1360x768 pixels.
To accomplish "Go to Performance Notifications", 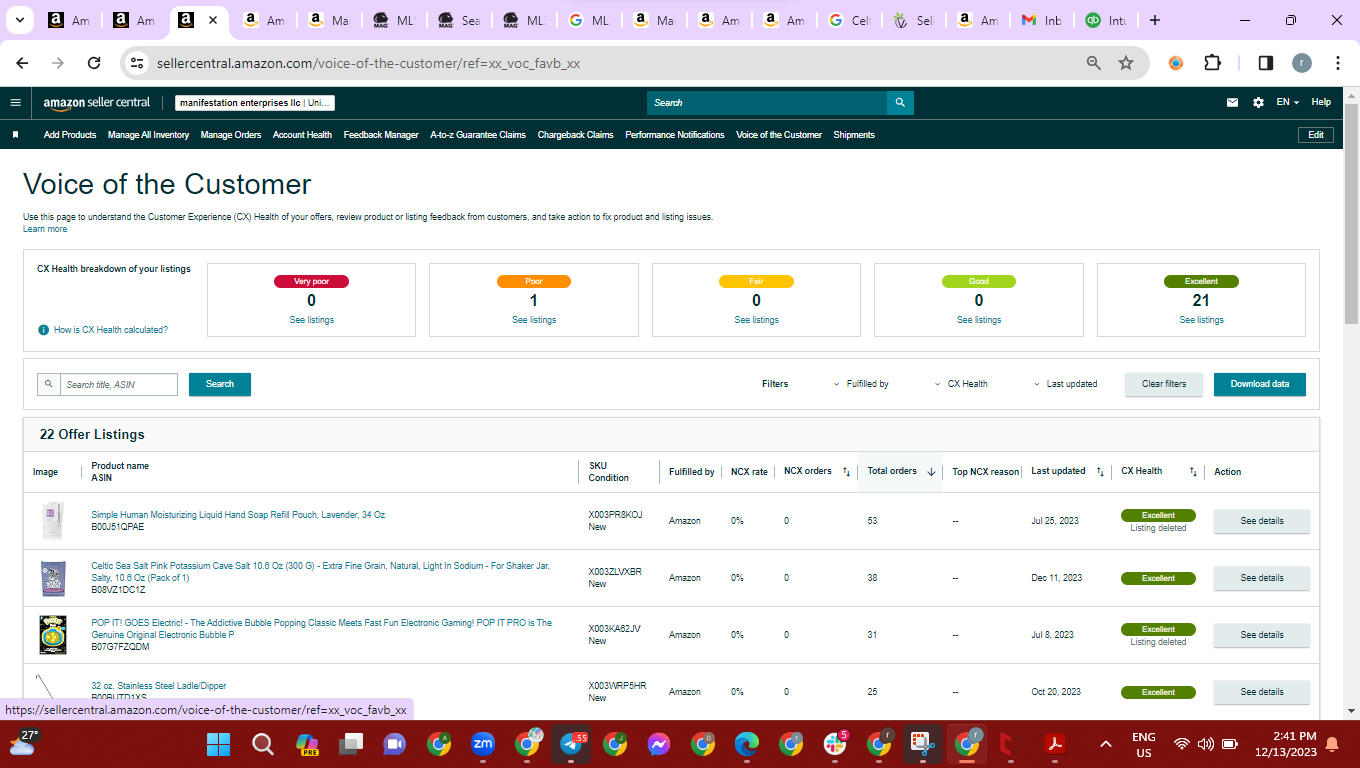I will [675, 135].
